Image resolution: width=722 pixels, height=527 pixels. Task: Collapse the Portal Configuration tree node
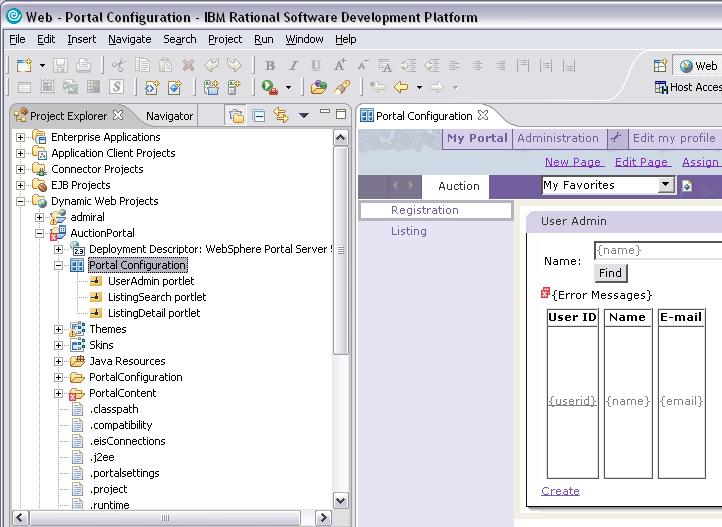click(58, 266)
